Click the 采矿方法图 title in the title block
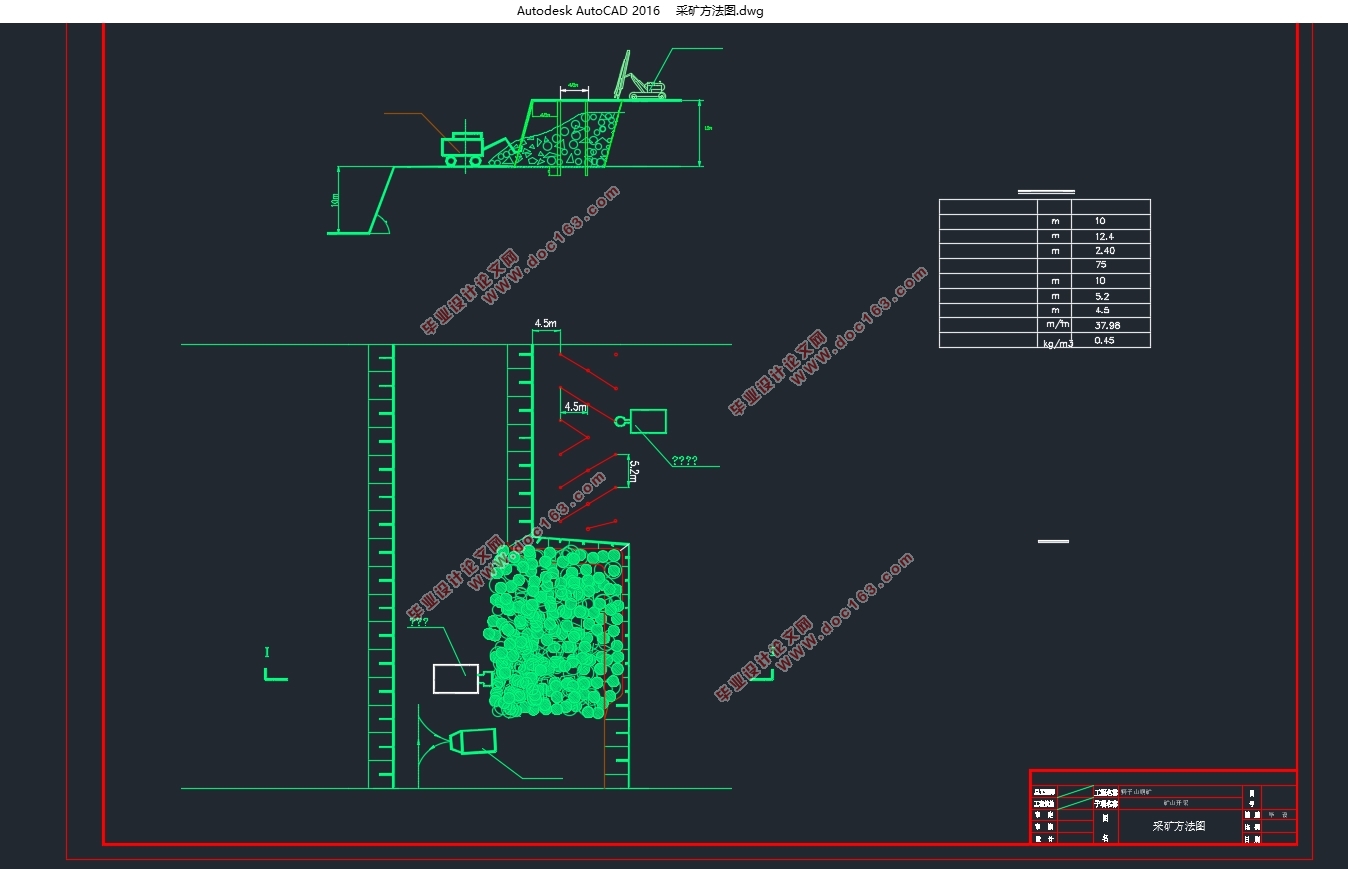This screenshot has width=1348, height=869. coord(1179,827)
